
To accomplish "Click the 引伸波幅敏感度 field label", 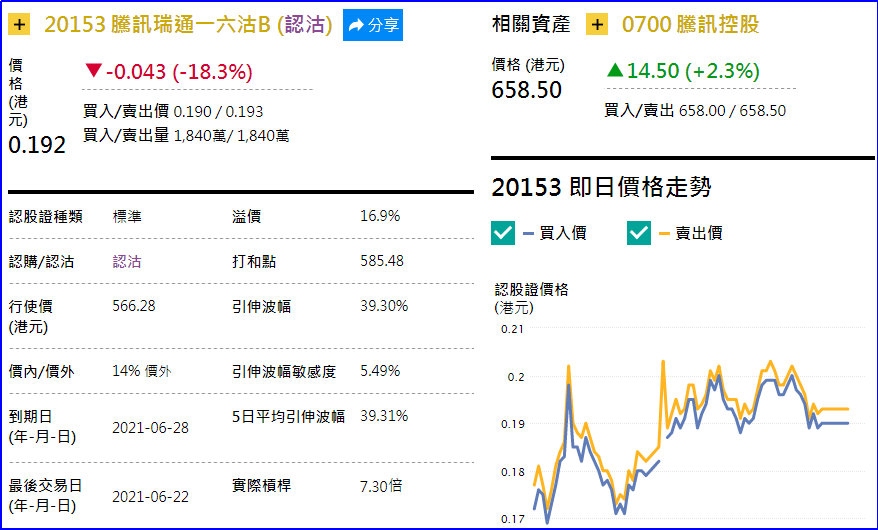I will pos(284,372).
